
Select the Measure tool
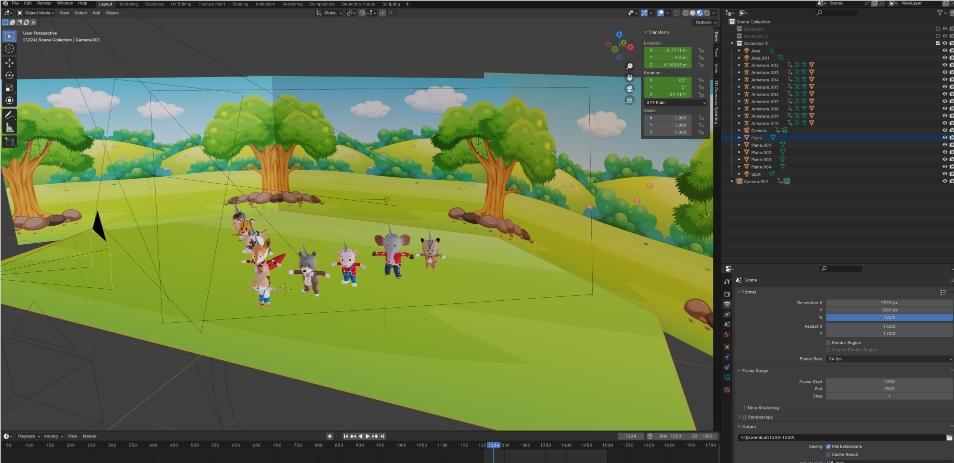[x=10, y=127]
